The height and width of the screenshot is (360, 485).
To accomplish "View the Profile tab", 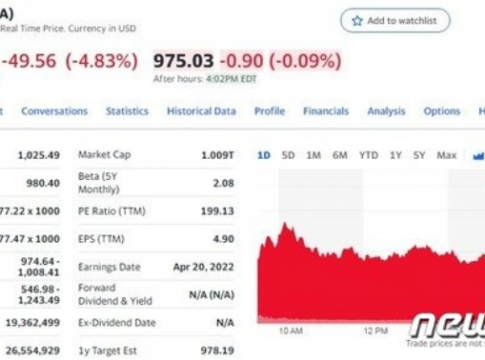I will (269, 111).
